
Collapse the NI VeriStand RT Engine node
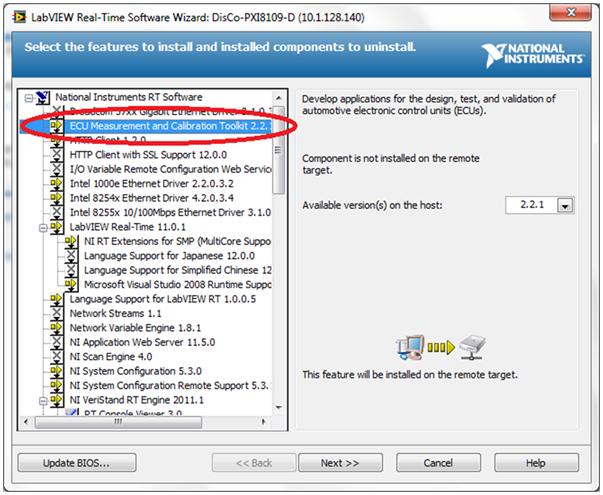pos(42,399)
